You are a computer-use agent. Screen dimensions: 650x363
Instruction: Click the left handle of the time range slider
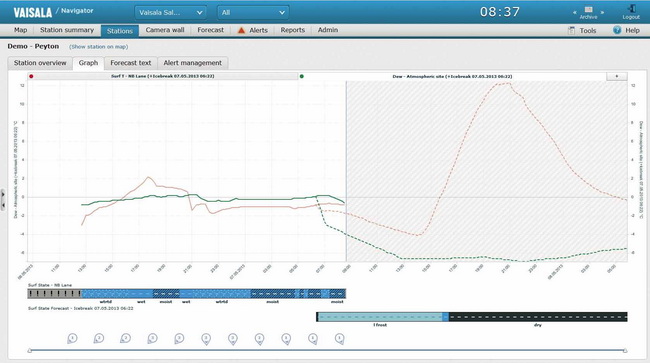[29, 351]
